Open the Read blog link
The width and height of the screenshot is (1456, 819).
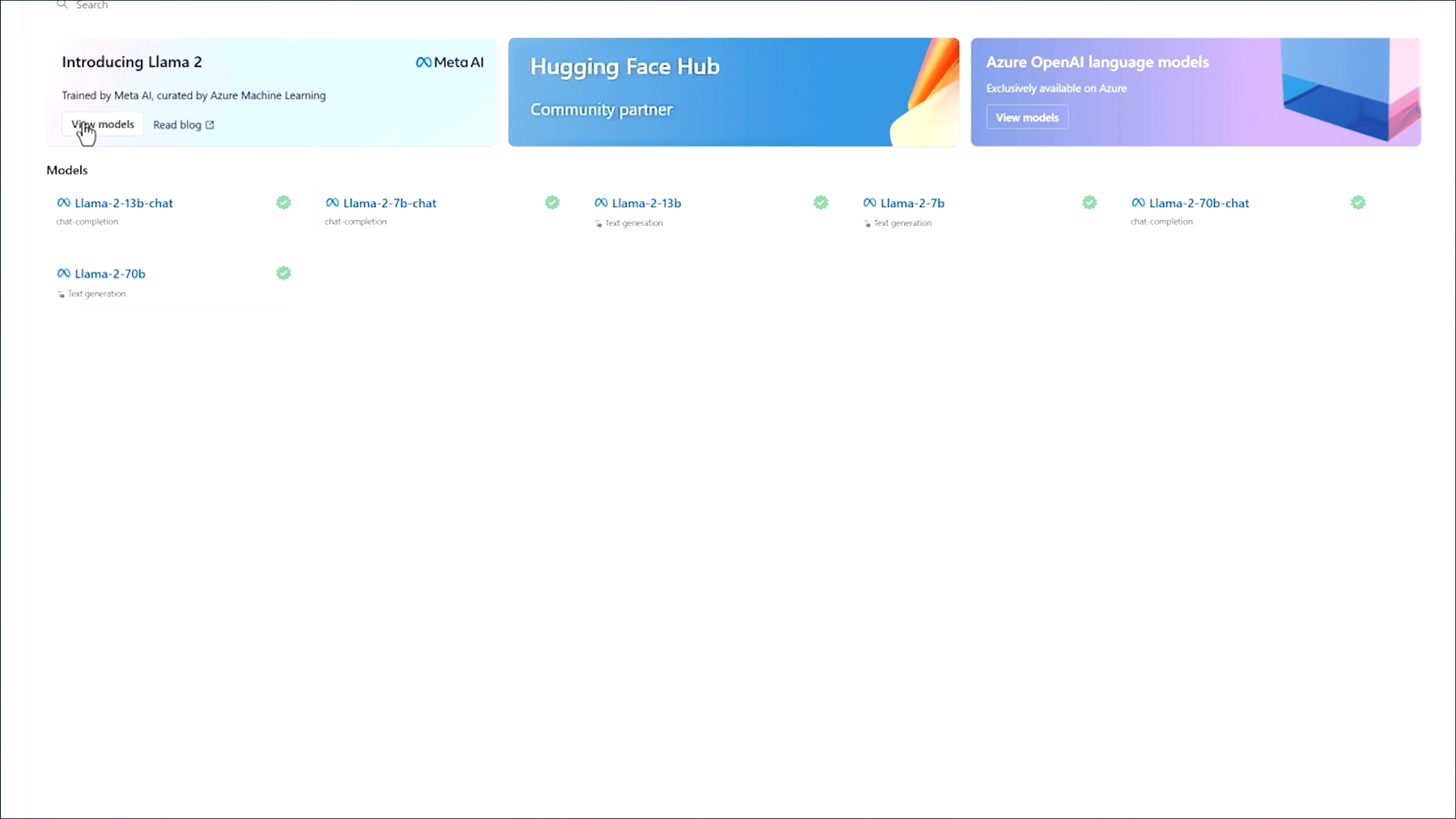coord(177,125)
